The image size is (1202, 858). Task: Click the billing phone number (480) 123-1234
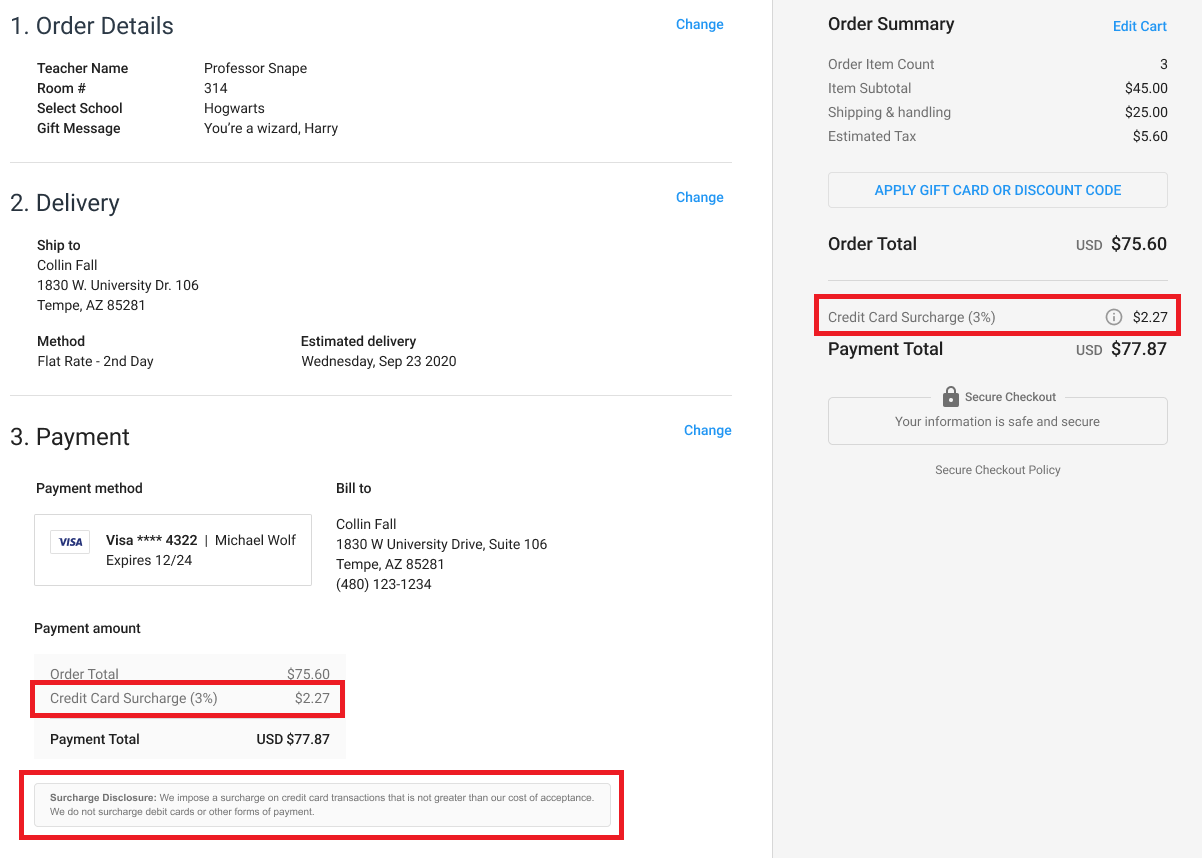click(x=384, y=584)
